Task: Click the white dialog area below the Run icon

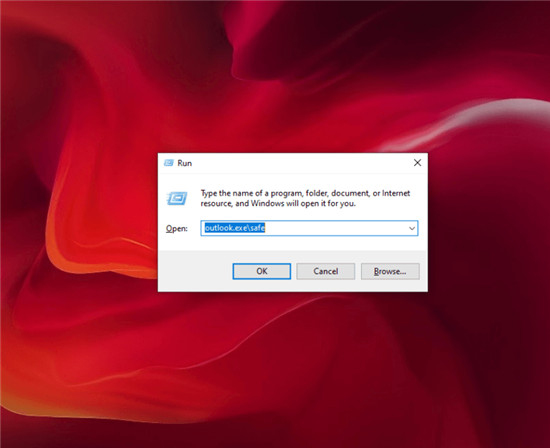Action: click(177, 213)
